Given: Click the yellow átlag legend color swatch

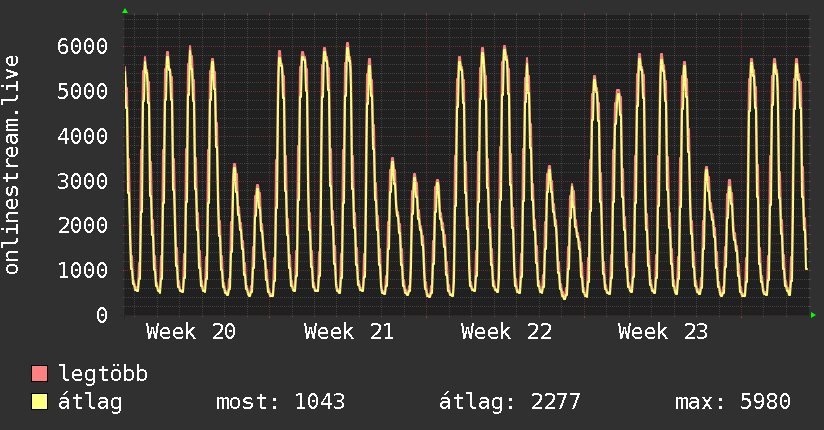Looking at the screenshot, I should pos(39,401).
